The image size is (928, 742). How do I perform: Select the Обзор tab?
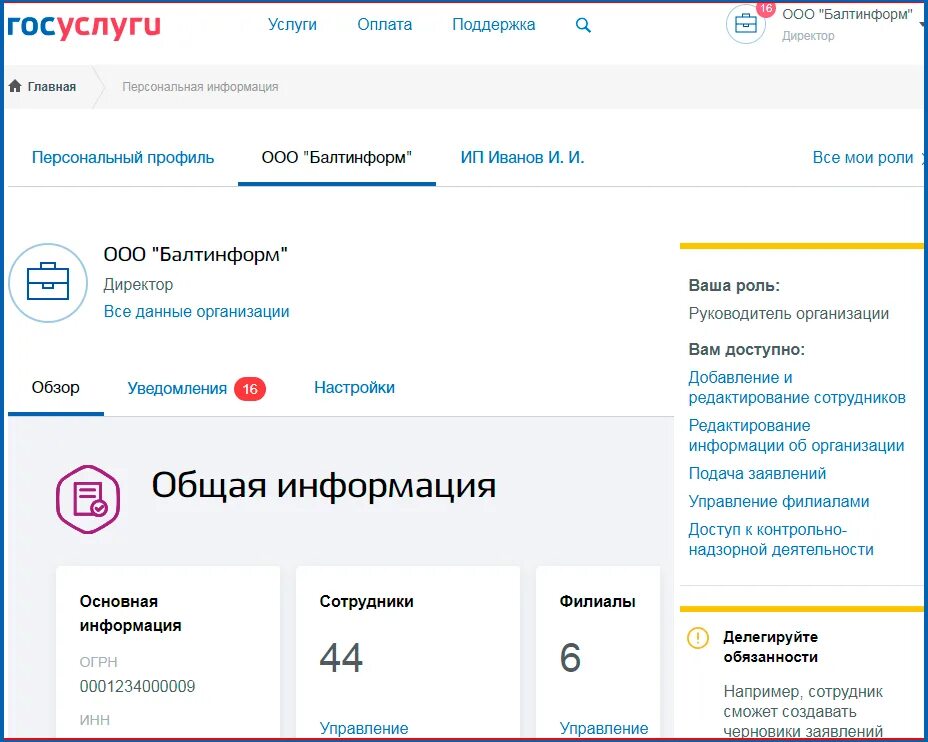click(x=56, y=388)
